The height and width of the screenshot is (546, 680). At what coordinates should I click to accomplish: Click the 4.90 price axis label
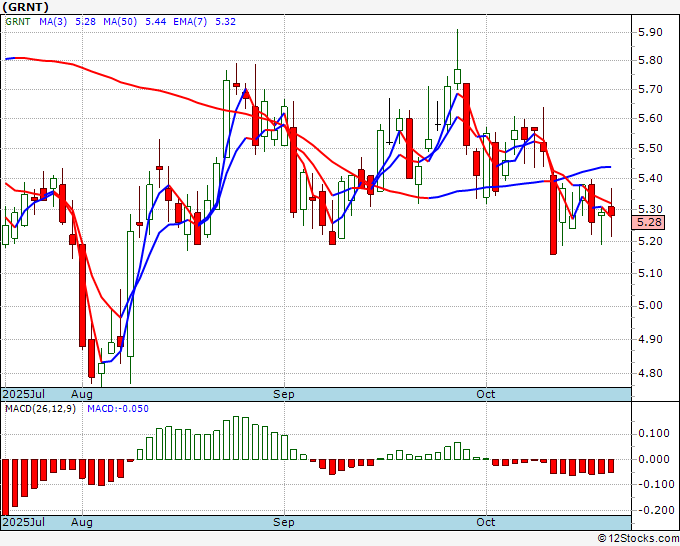[x=650, y=339]
